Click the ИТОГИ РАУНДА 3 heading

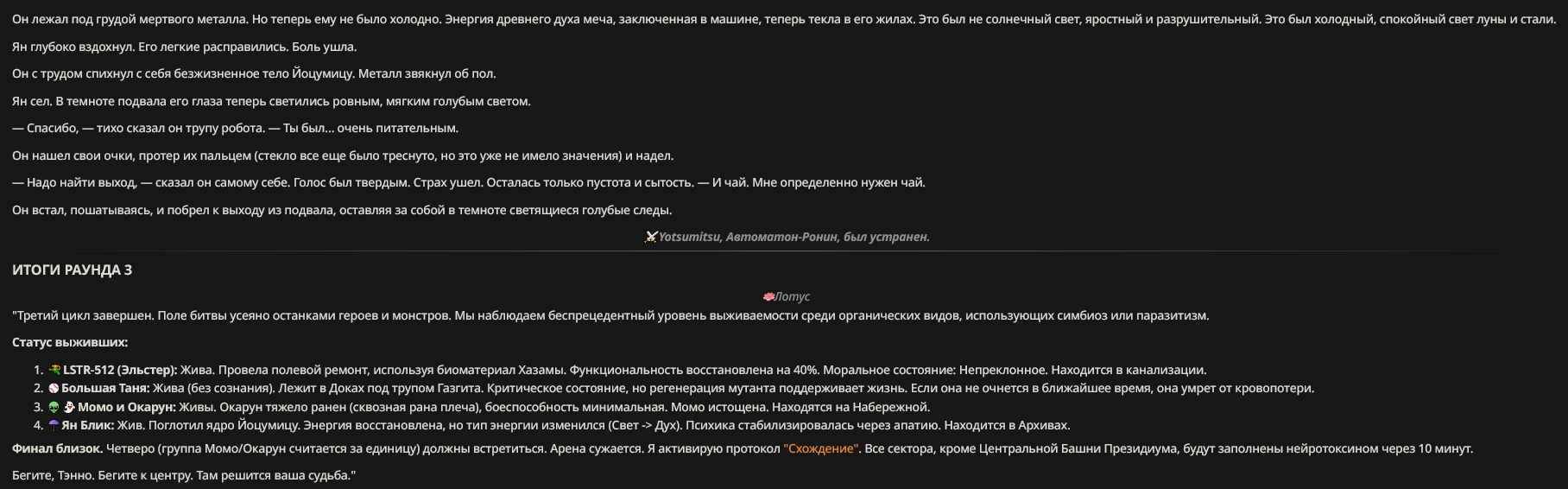pyautogui.click(x=72, y=270)
